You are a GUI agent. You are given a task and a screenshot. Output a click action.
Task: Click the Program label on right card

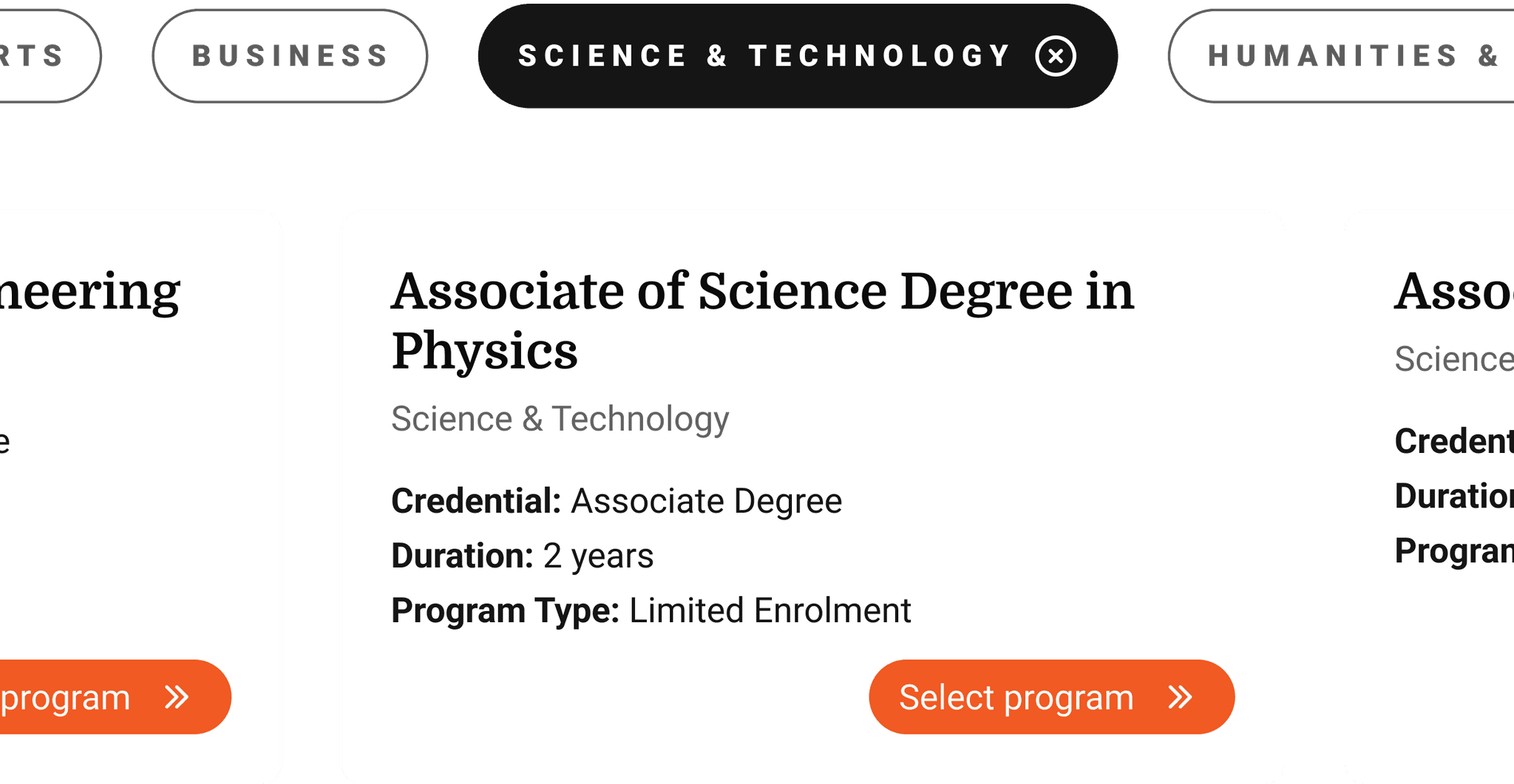[x=1453, y=550]
